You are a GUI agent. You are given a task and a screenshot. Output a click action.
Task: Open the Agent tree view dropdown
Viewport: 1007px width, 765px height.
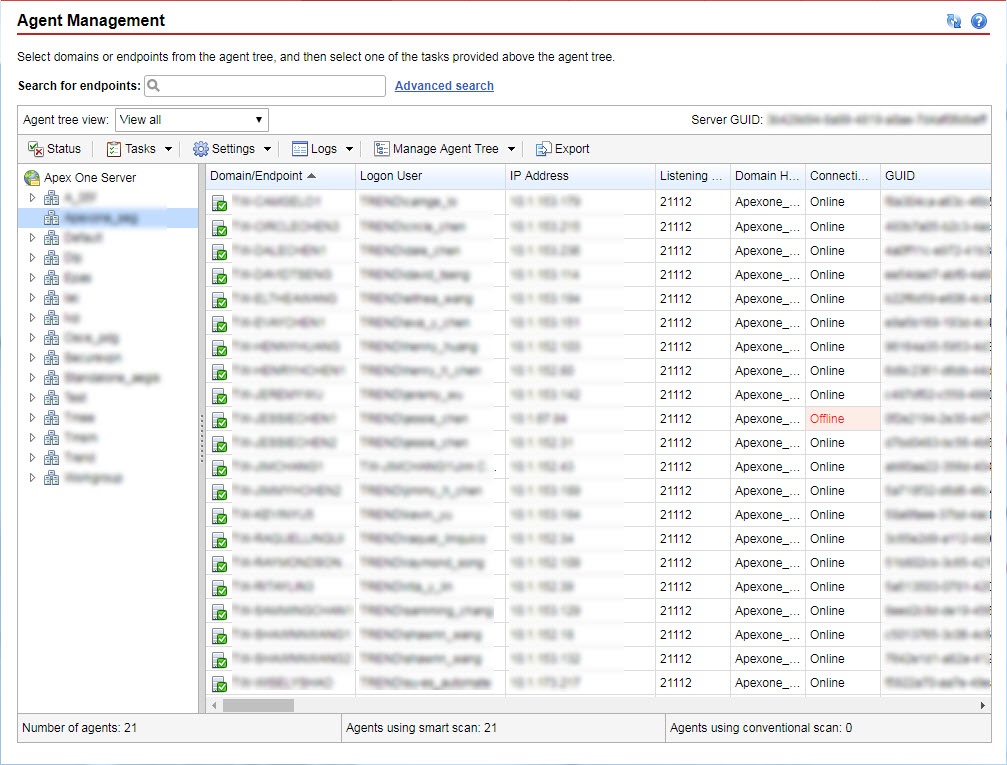[192, 119]
